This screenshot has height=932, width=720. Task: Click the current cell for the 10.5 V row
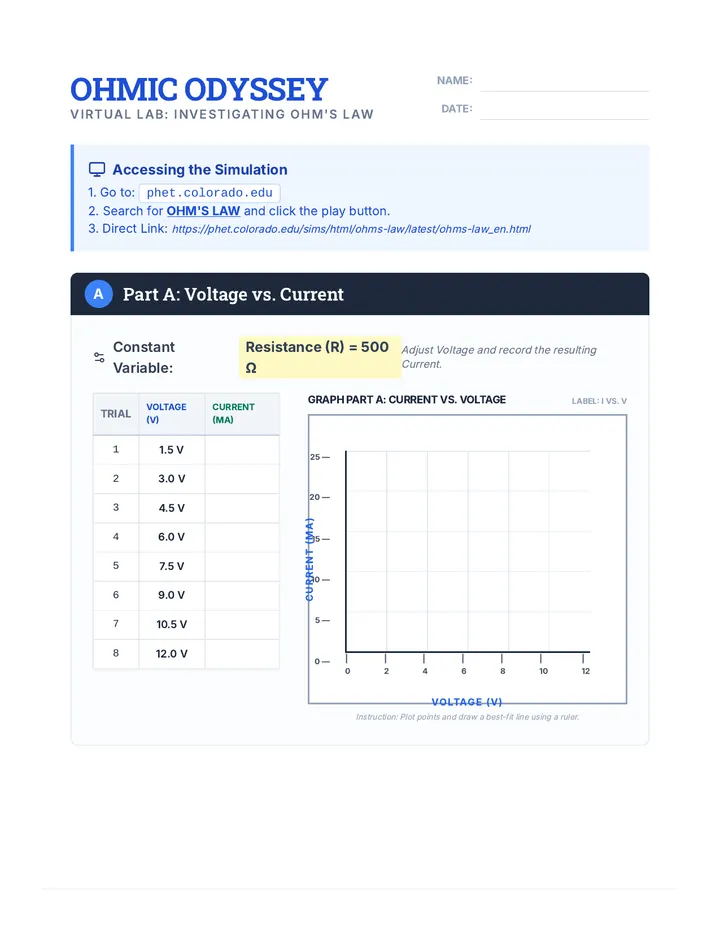[x=242, y=625]
